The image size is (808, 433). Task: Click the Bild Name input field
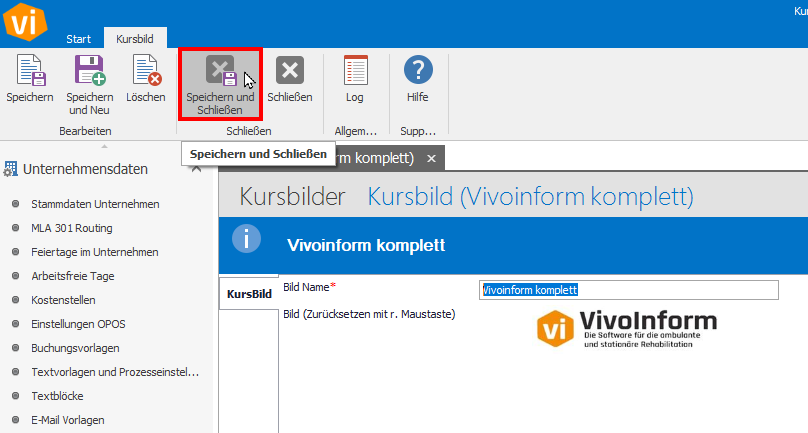pos(629,290)
